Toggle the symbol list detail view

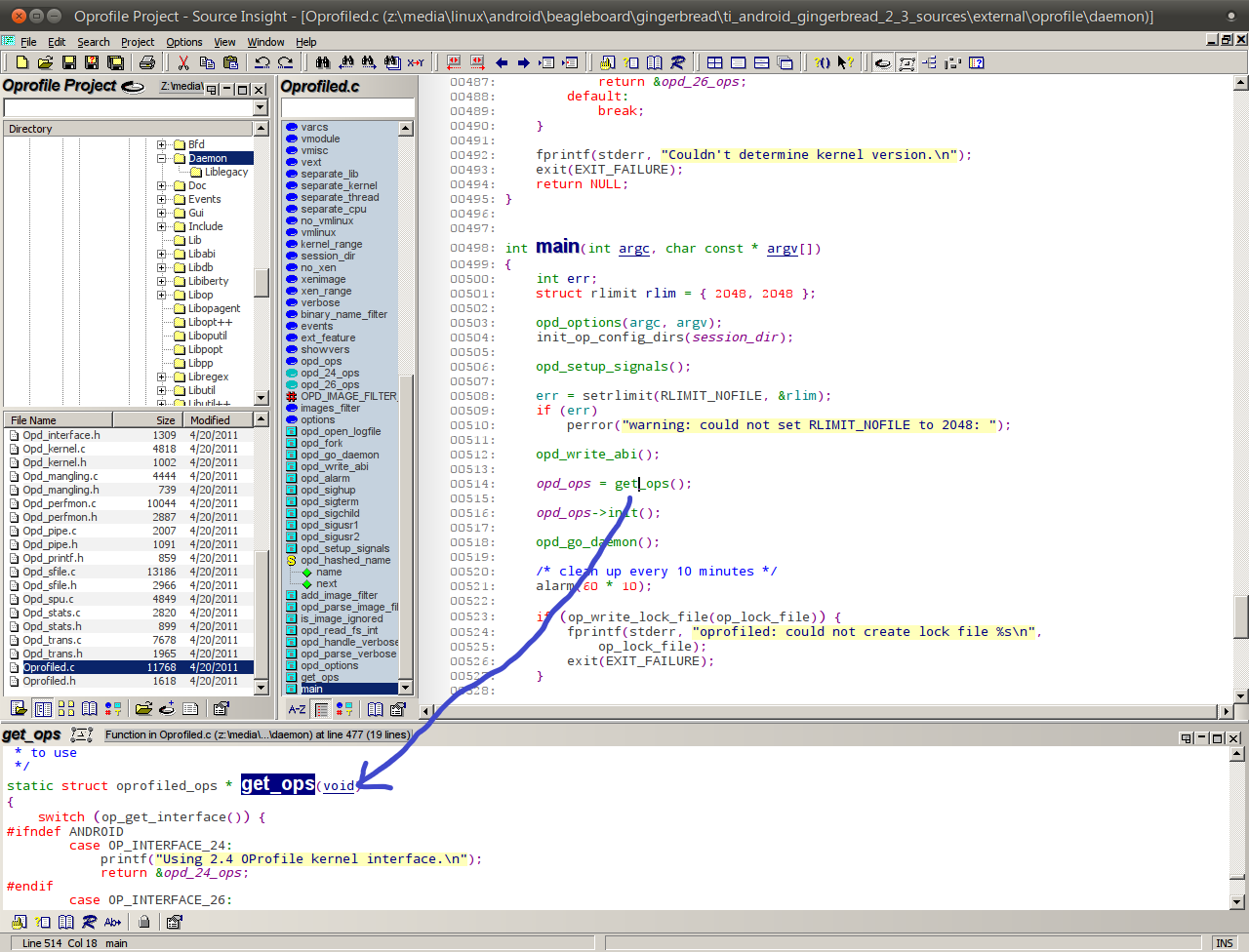click(x=321, y=709)
